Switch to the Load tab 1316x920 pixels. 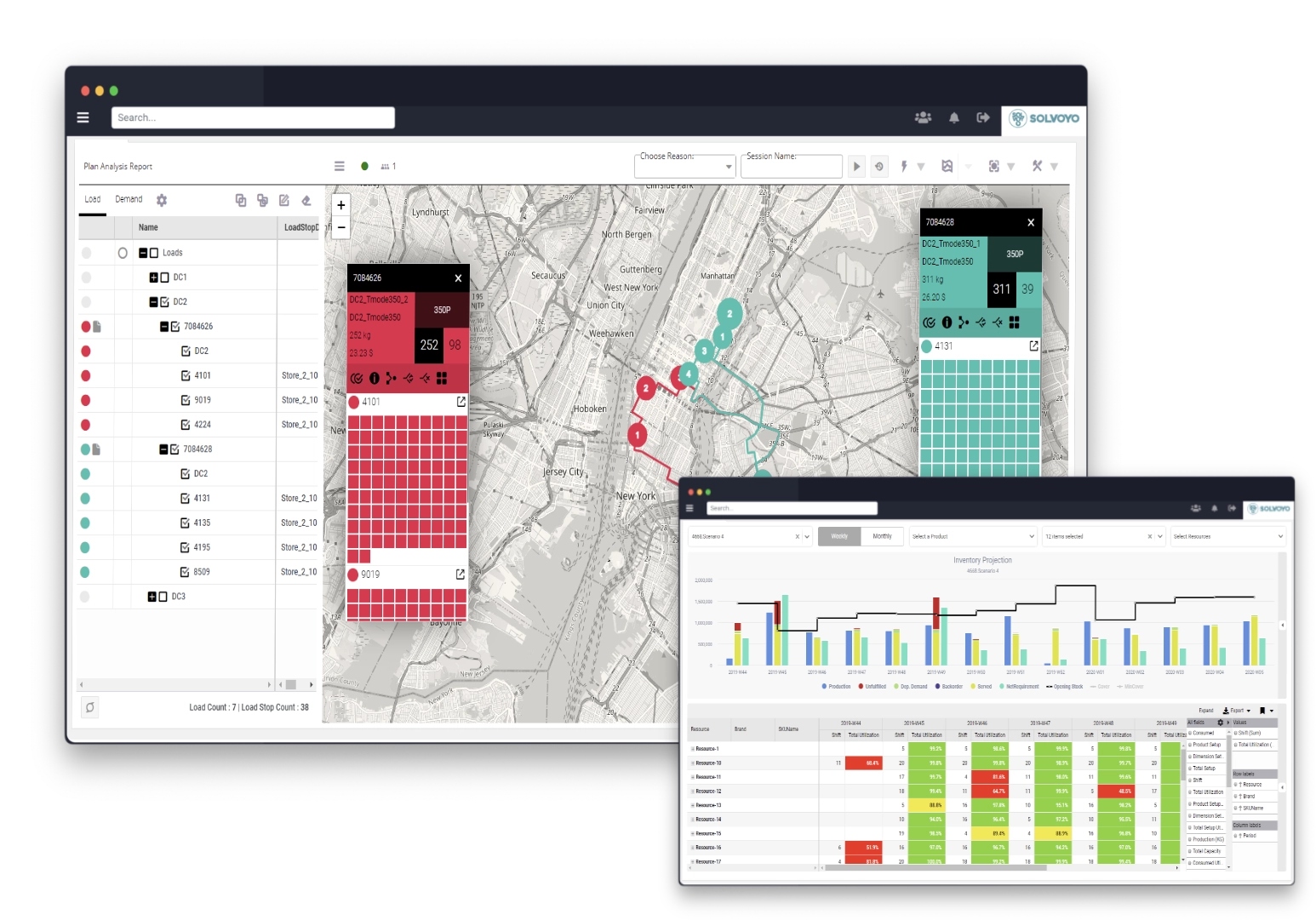[93, 199]
